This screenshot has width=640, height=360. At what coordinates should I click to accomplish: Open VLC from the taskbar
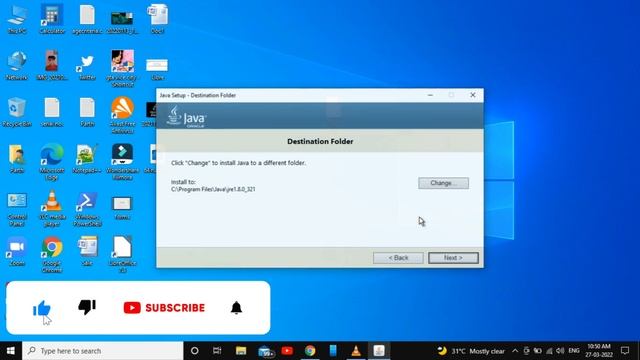tap(356, 351)
